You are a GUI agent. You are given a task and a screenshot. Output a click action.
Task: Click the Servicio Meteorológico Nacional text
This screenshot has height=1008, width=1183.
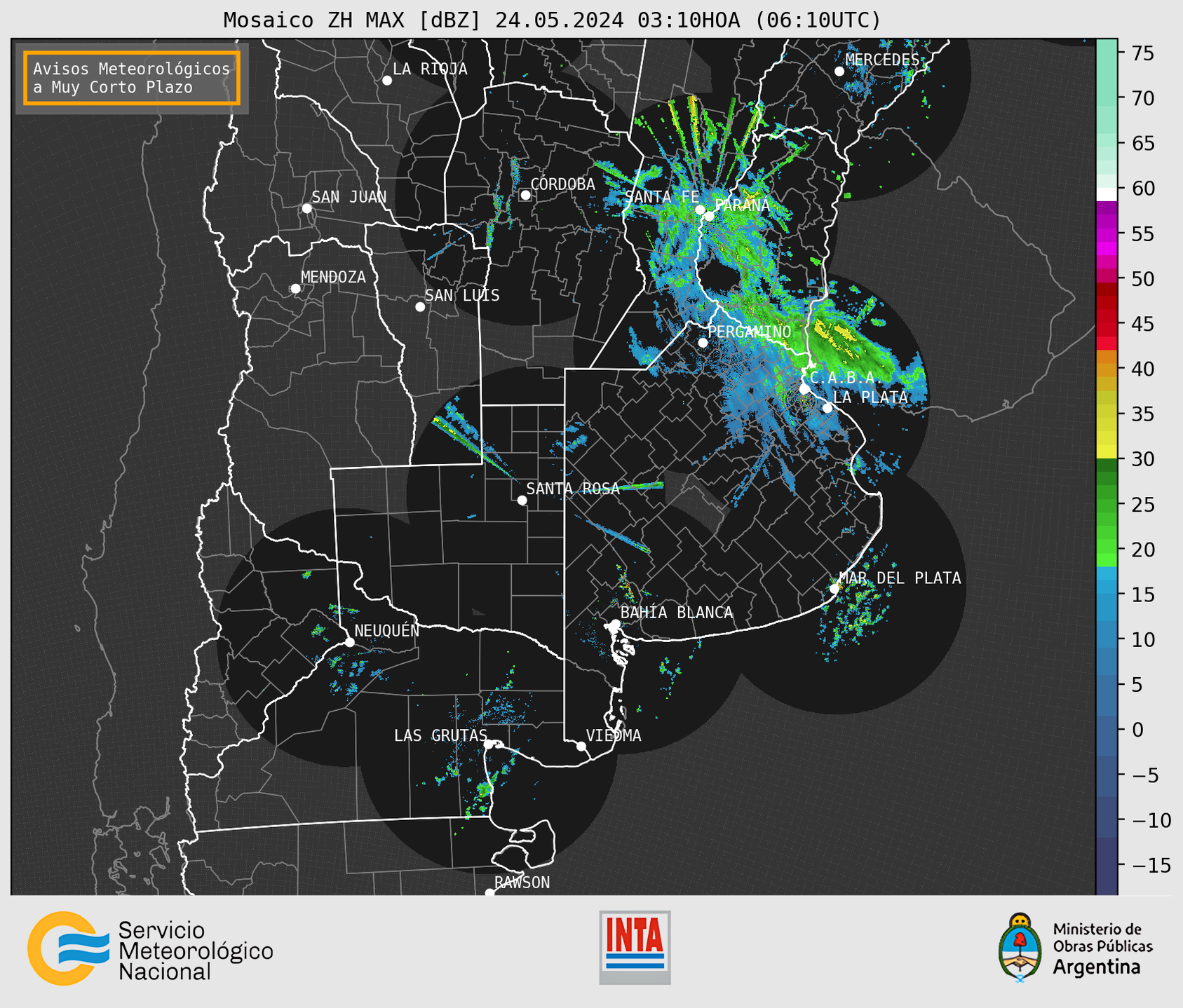point(196,951)
